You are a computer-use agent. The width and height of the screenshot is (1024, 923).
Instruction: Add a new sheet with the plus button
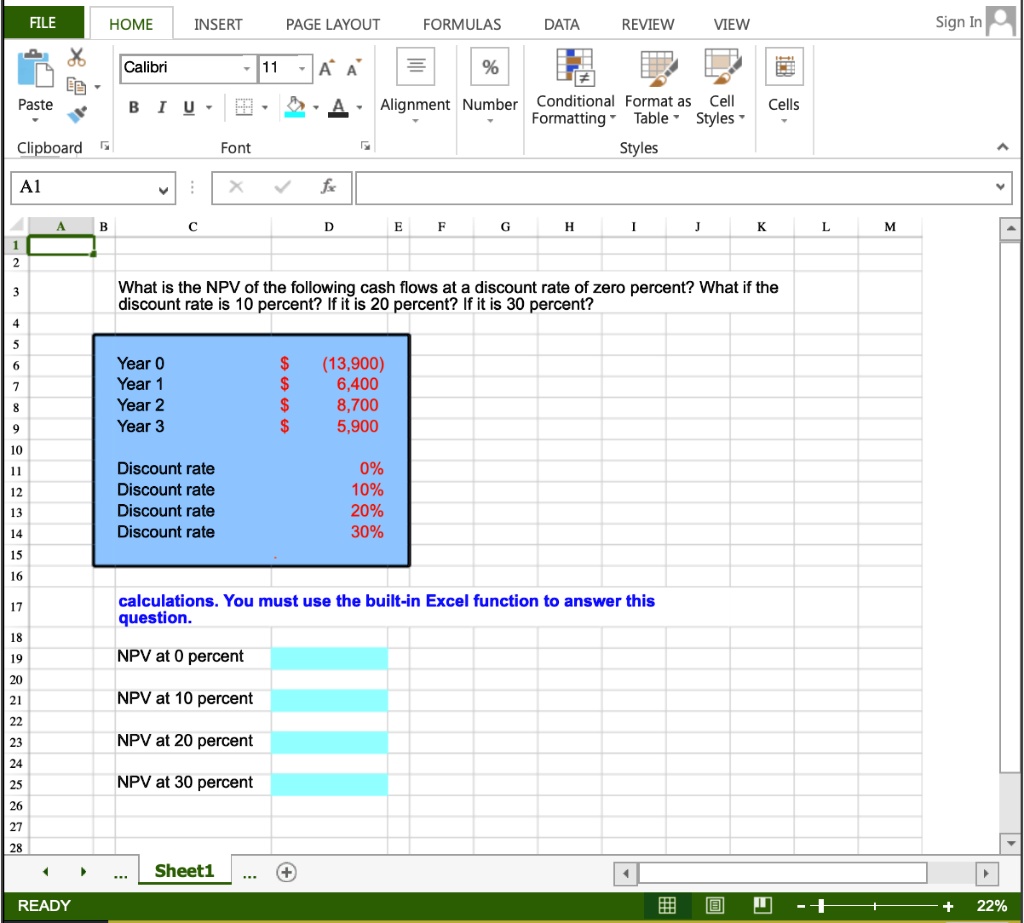tap(286, 870)
